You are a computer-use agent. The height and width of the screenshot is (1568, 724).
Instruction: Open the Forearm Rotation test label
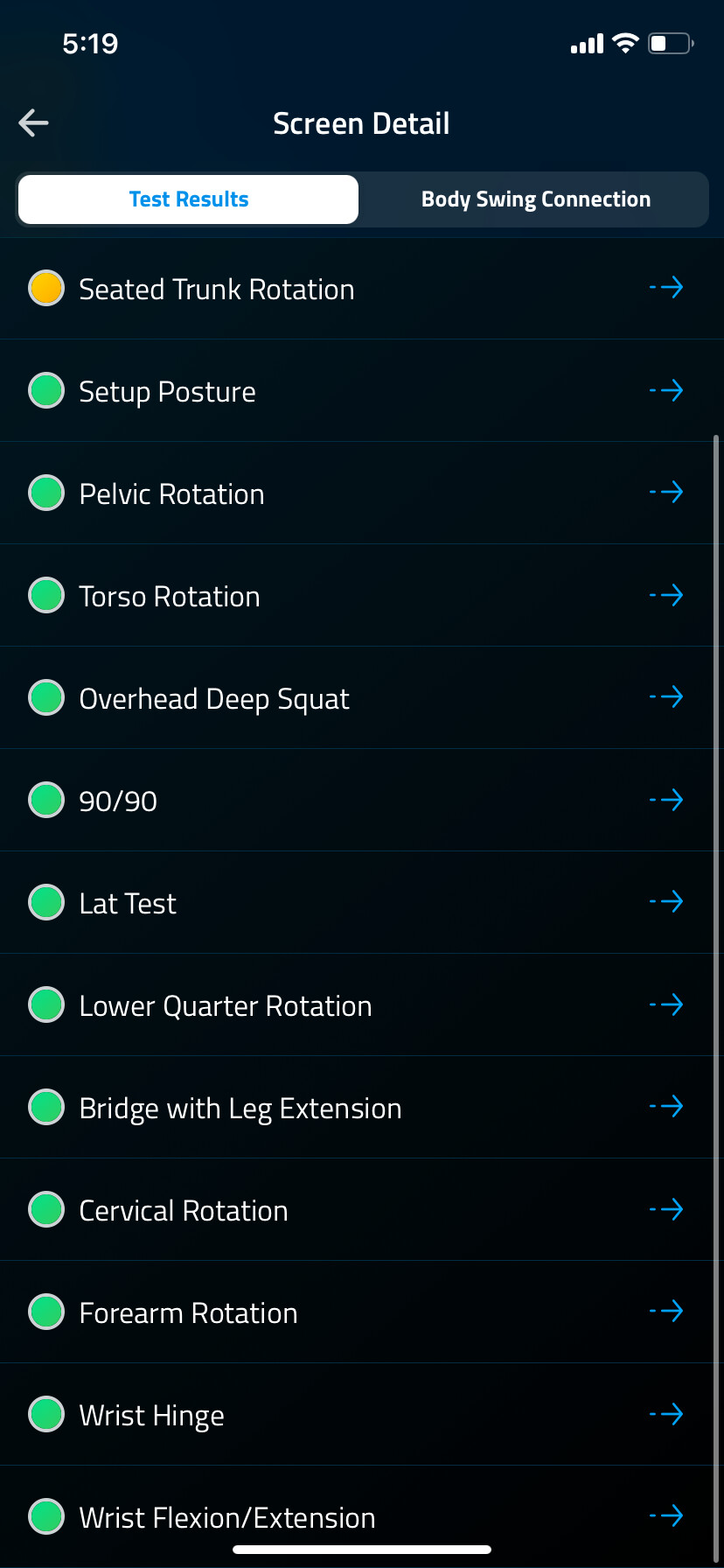[188, 1312]
